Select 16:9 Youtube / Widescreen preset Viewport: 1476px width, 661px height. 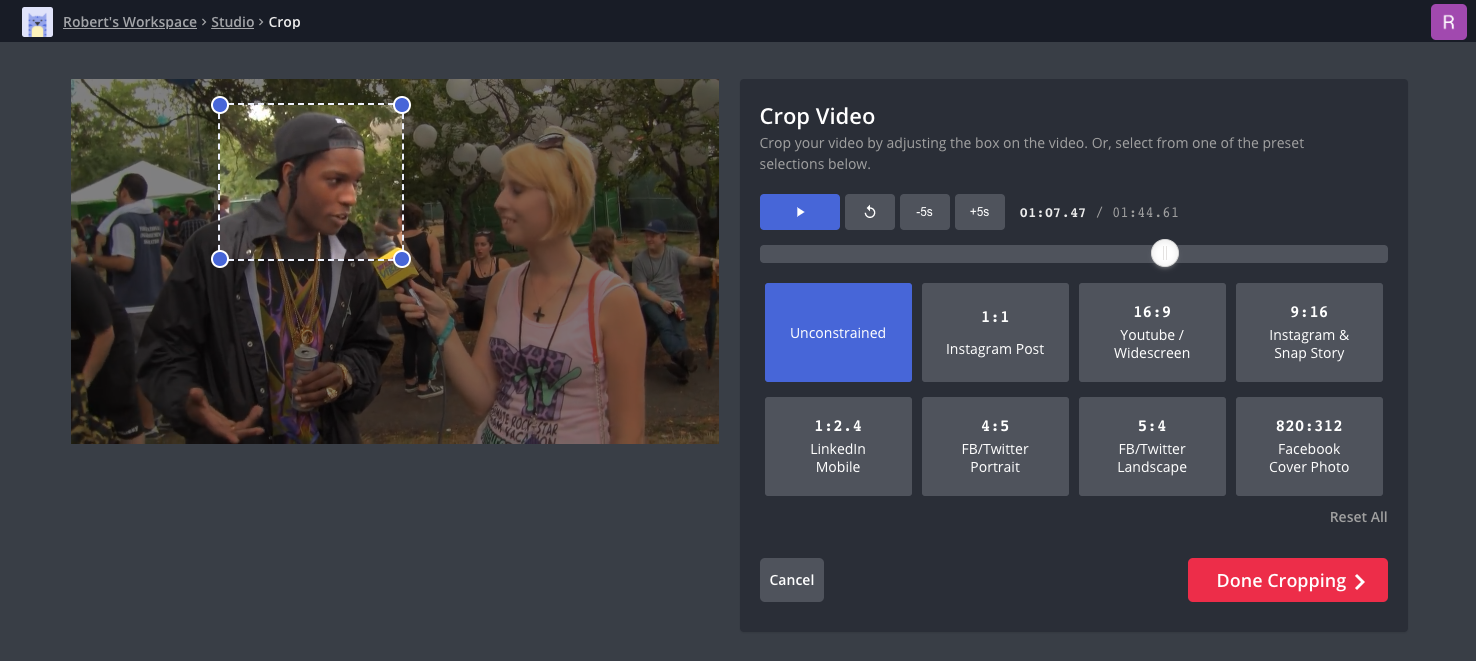(1152, 333)
